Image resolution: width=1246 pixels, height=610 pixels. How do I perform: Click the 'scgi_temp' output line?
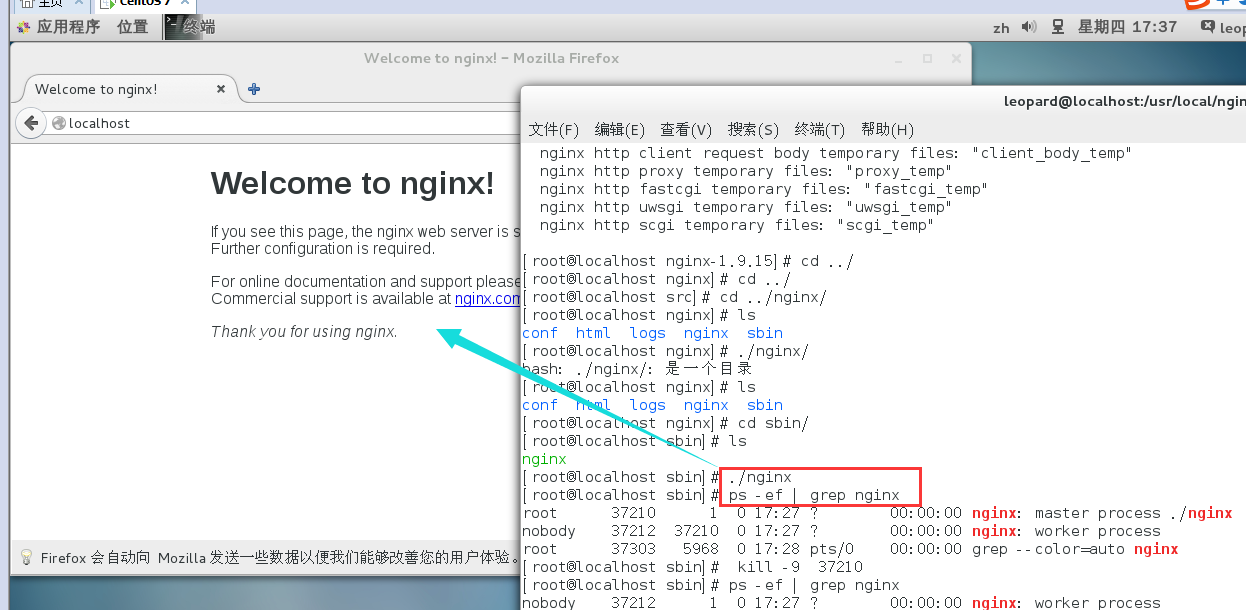(736, 225)
